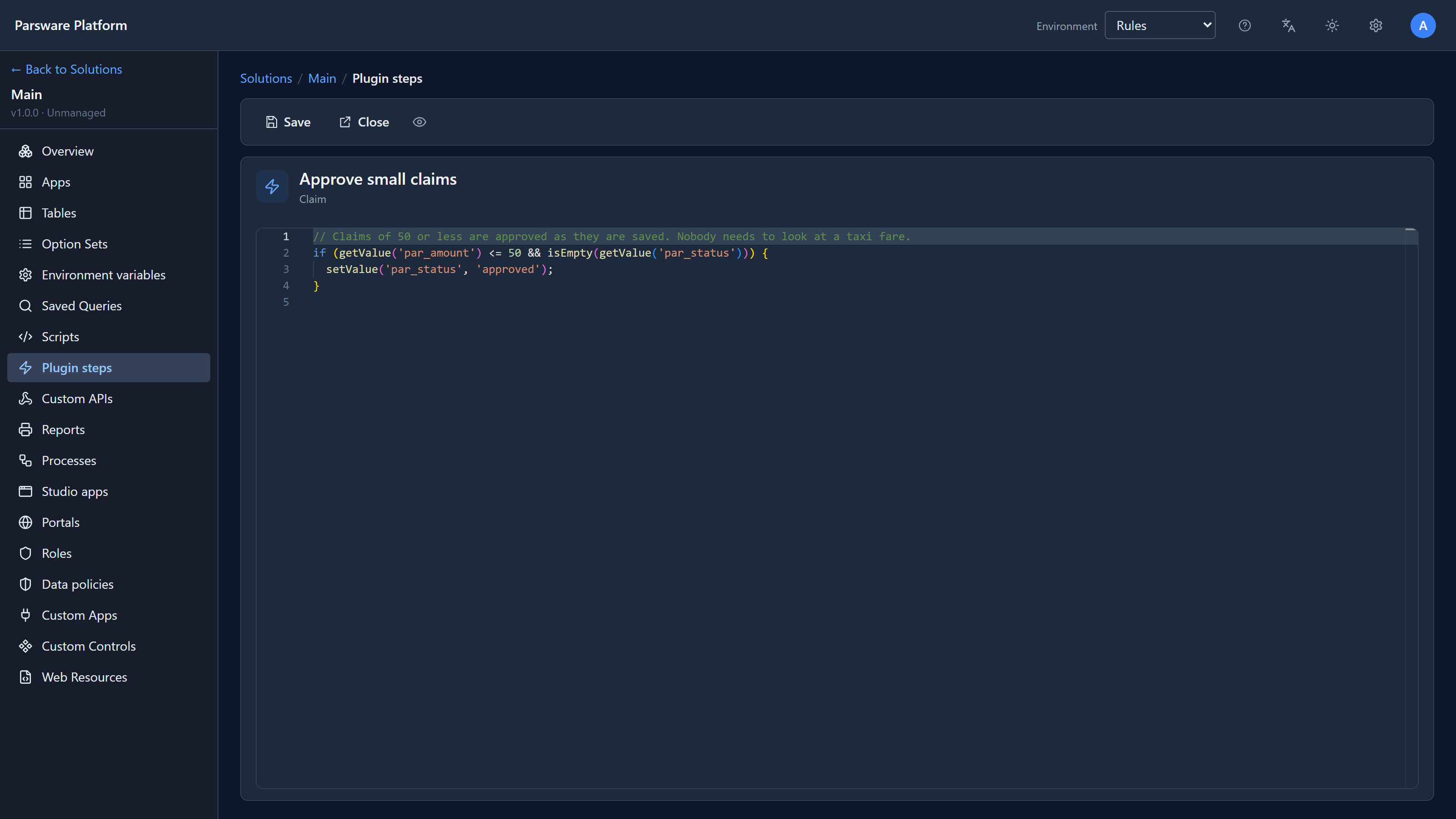Toggle the eye preview icon in toolbar

[420, 122]
